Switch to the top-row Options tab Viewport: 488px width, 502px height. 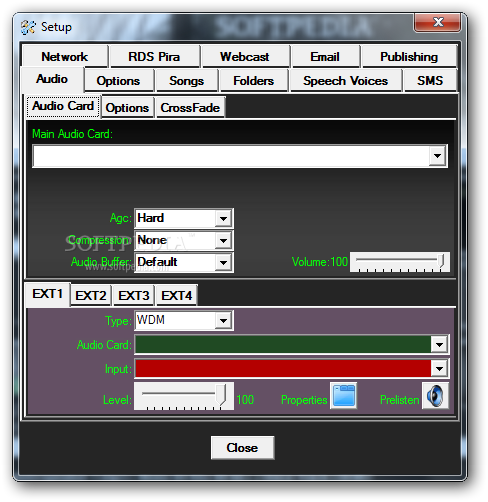[x=118, y=81]
